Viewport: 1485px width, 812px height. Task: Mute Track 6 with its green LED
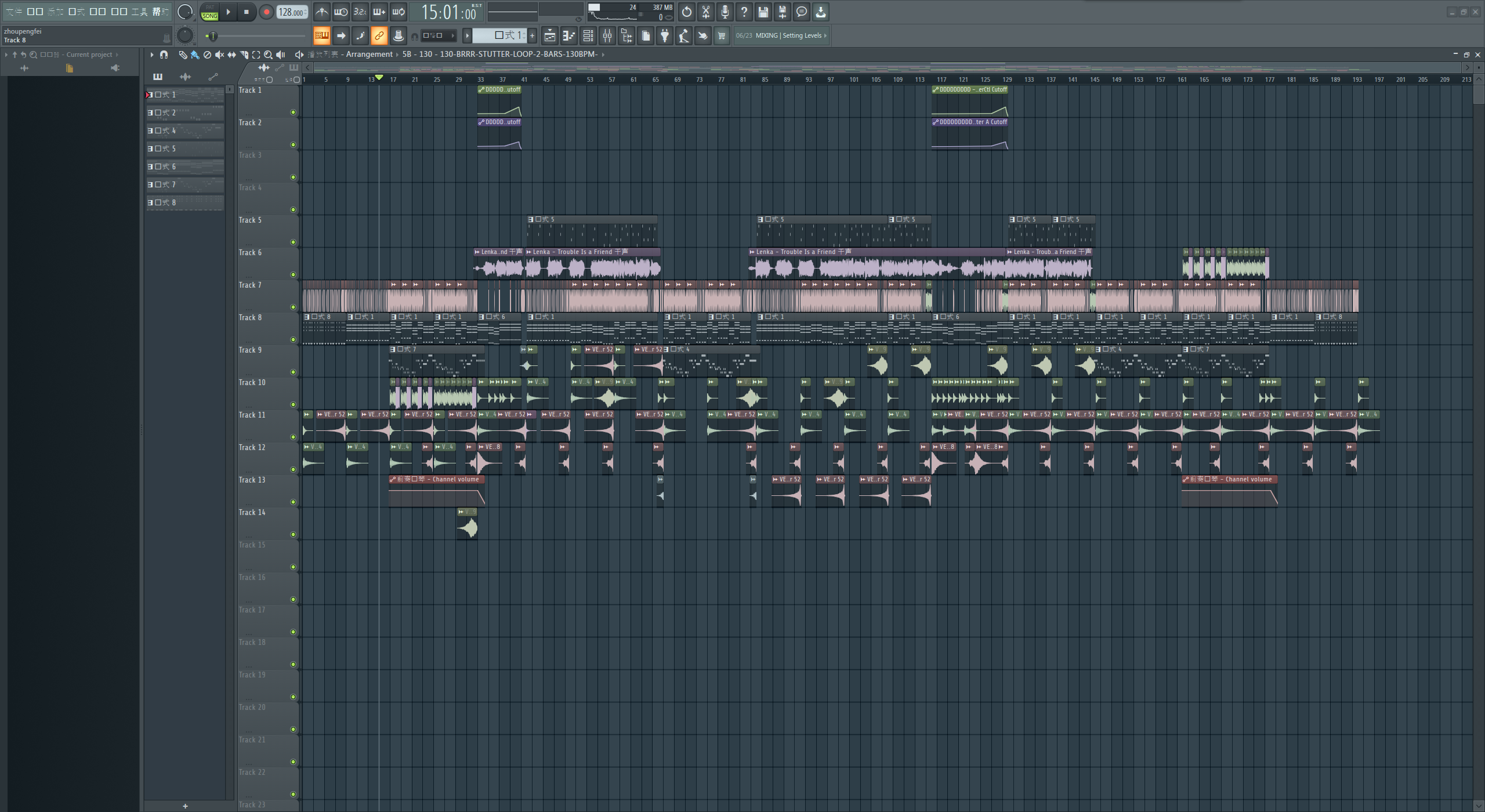293,275
